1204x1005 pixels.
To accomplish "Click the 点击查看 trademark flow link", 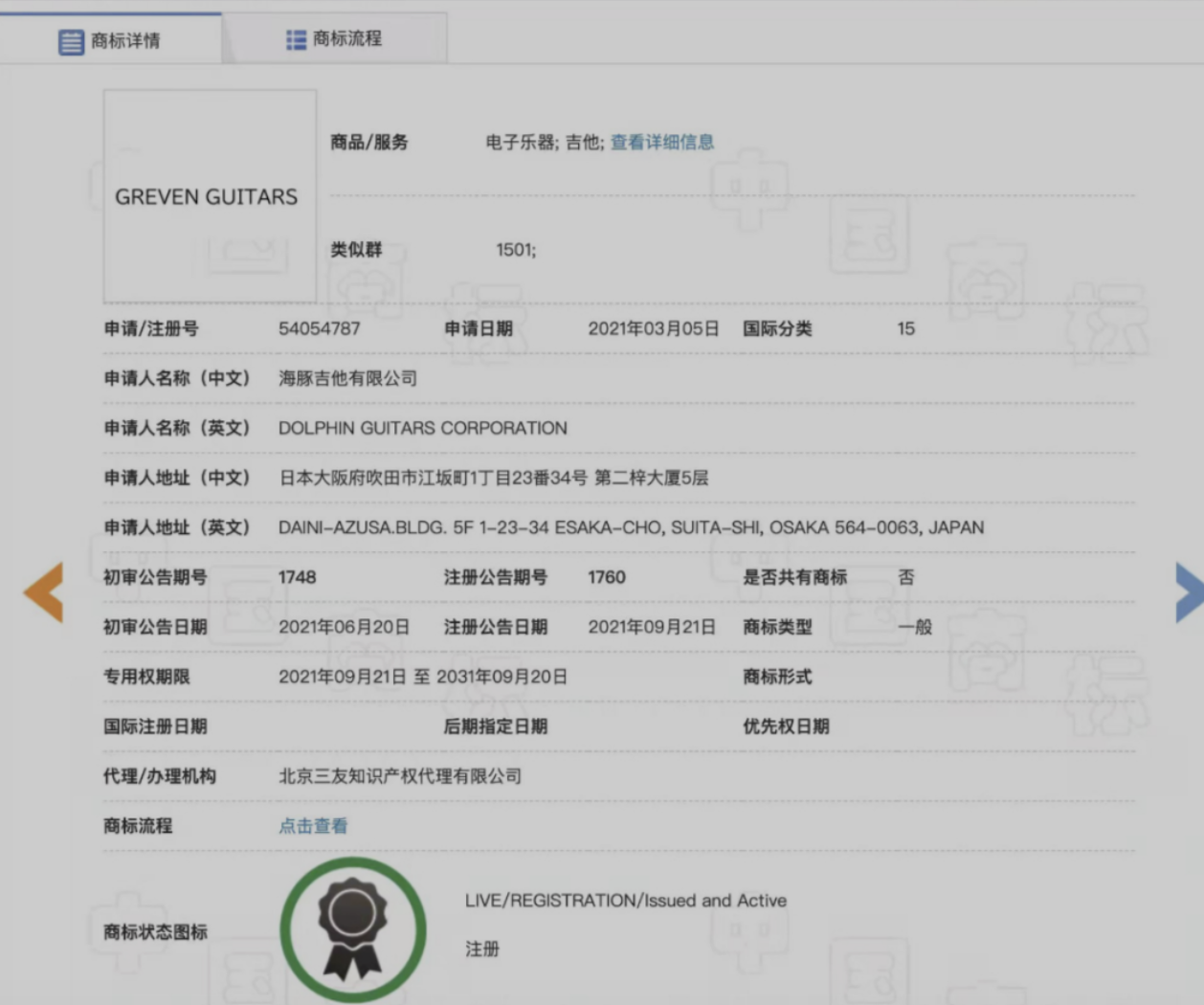I will [x=313, y=826].
